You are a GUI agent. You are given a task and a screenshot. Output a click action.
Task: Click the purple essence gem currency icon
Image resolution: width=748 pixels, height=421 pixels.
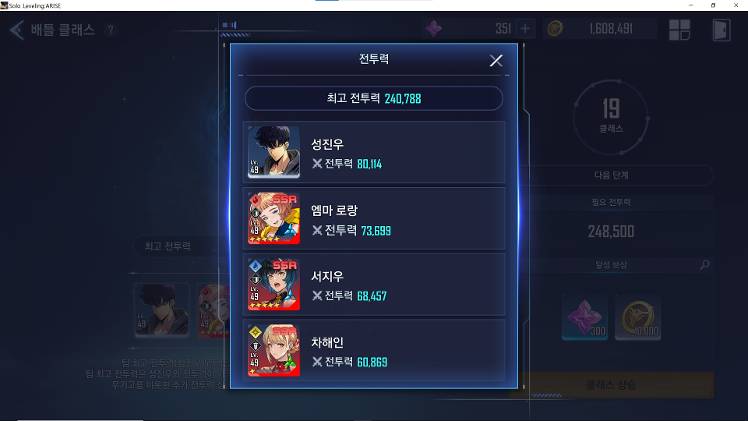[434, 29]
